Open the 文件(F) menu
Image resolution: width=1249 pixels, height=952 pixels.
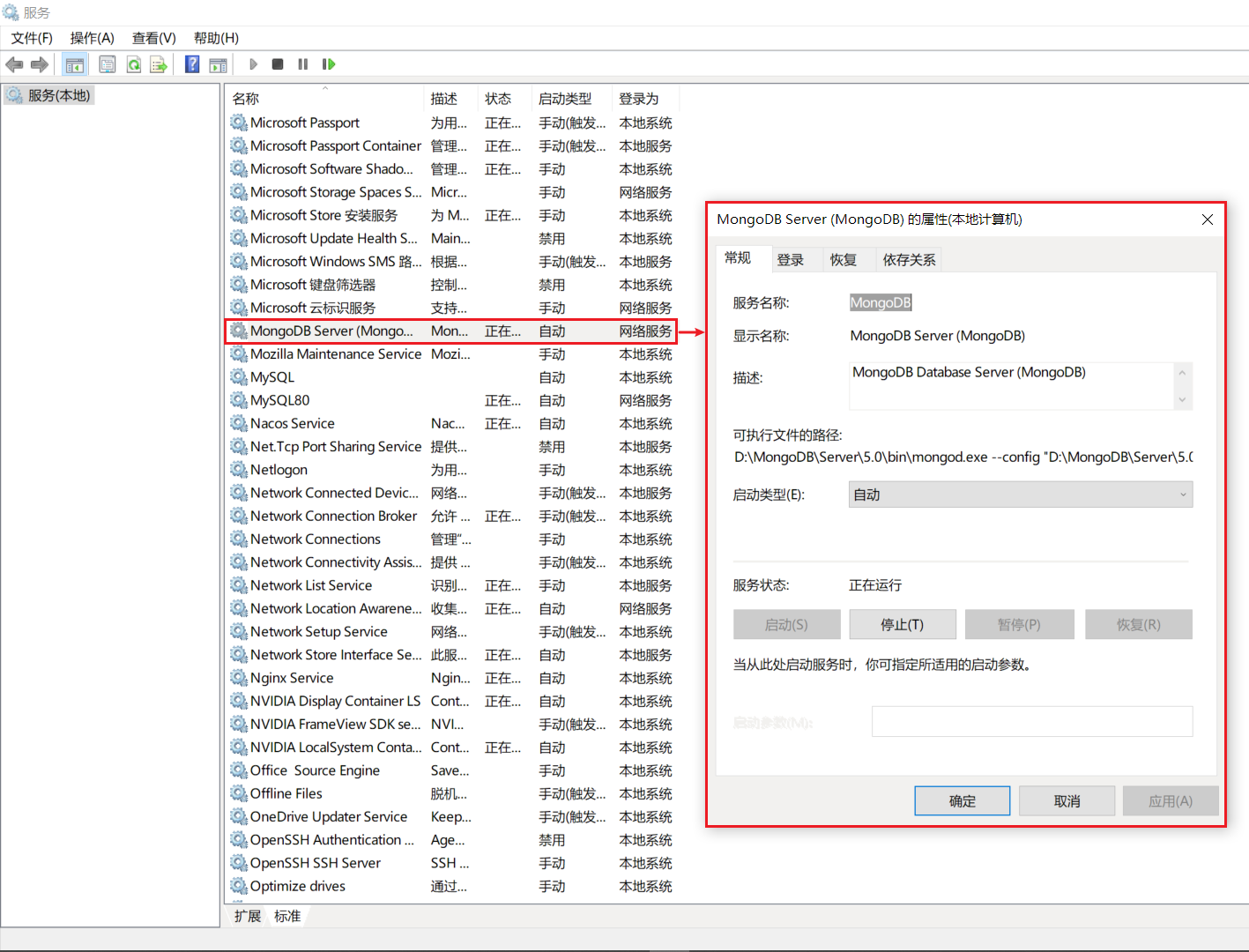(x=32, y=38)
